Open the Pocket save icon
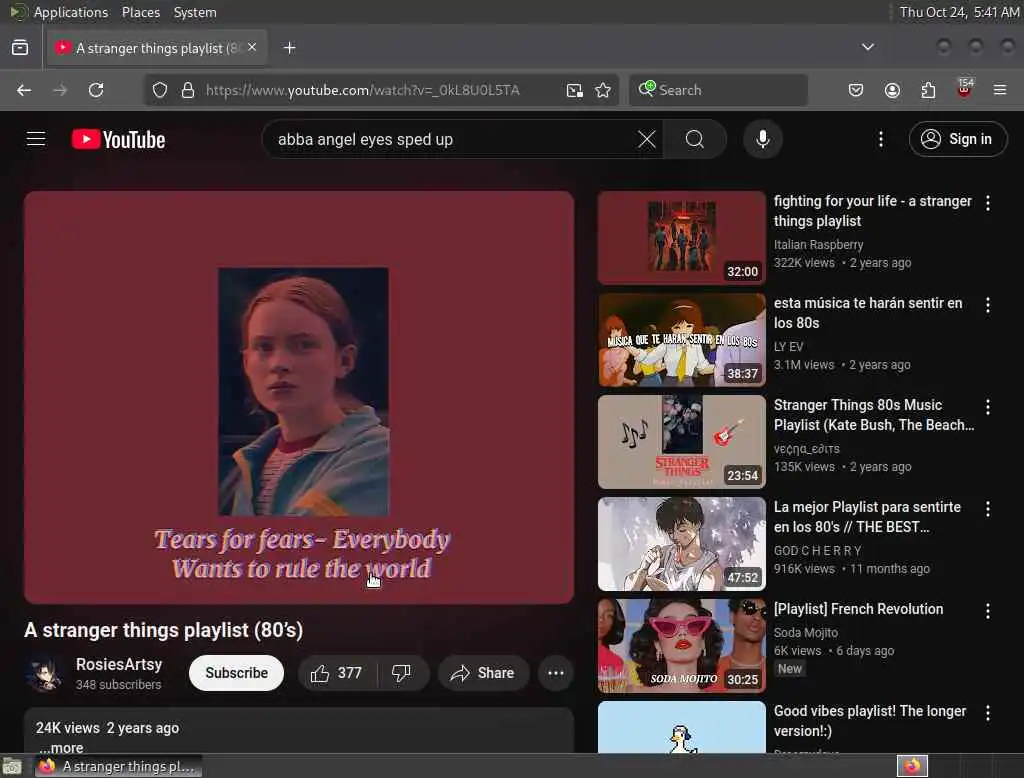 pyautogui.click(x=856, y=90)
